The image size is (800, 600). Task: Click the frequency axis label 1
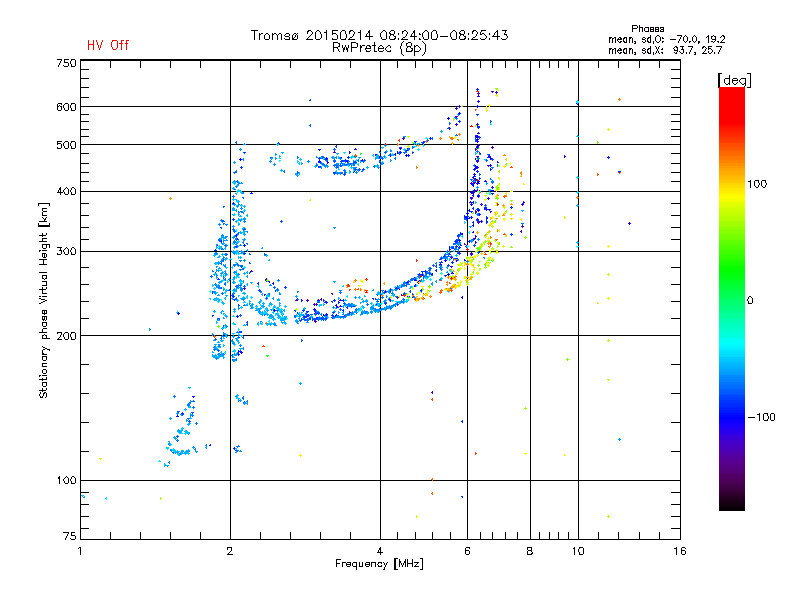coord(81,551)
